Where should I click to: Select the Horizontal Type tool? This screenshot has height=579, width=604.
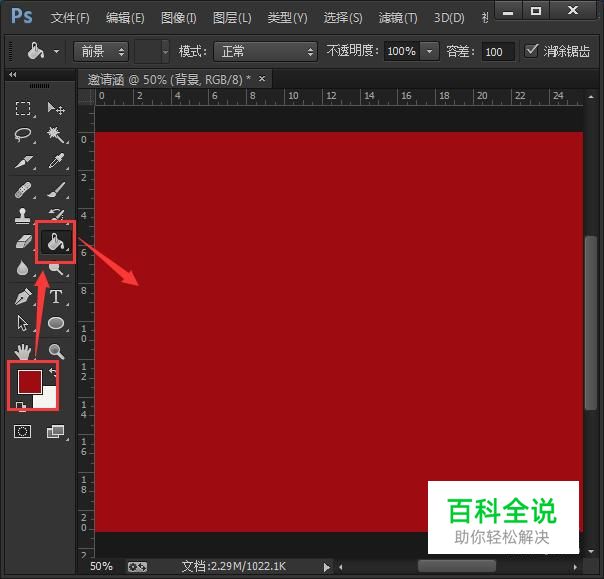point(56,297)
